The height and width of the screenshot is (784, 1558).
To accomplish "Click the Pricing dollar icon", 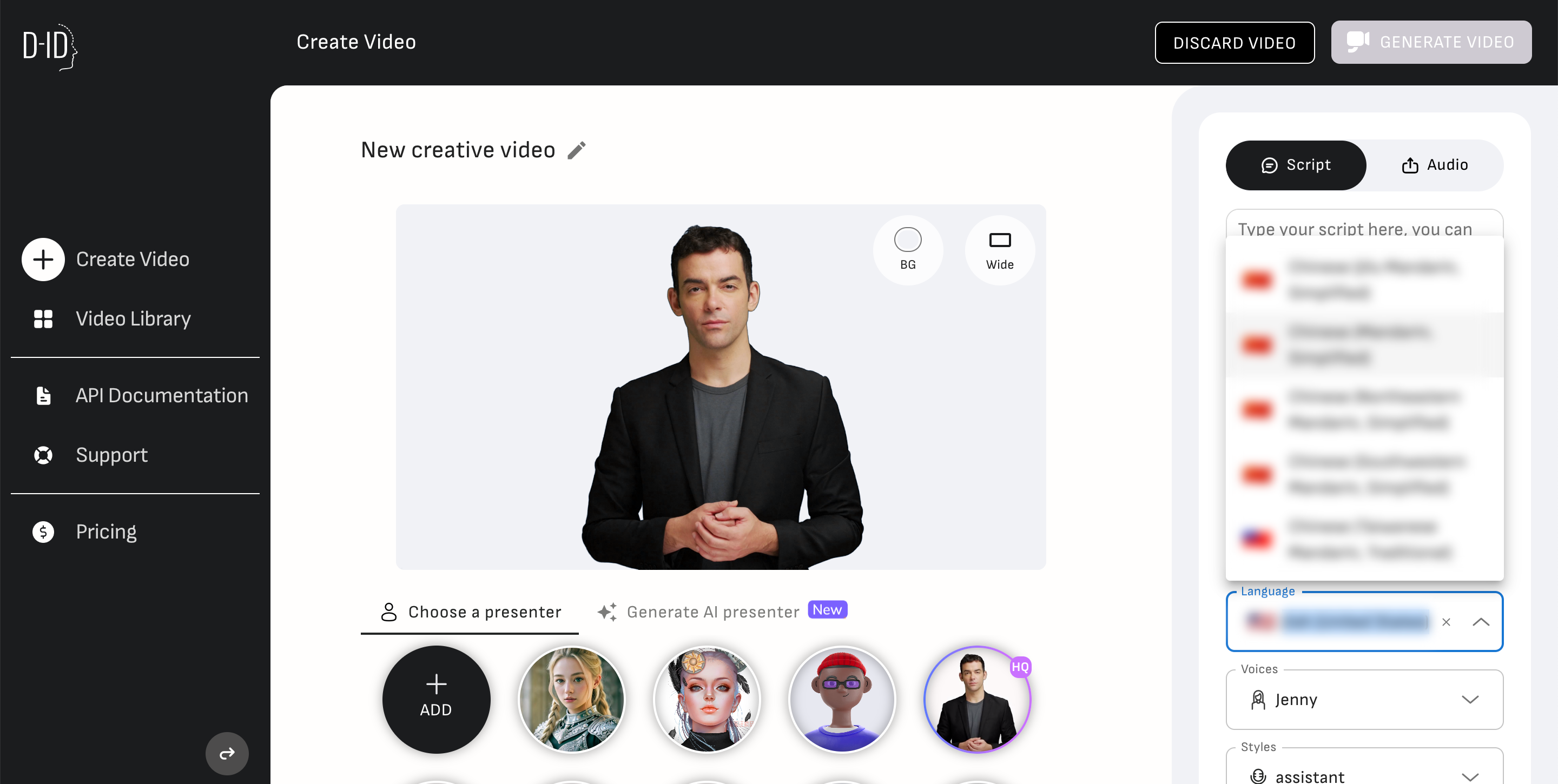I will (43, 532).
